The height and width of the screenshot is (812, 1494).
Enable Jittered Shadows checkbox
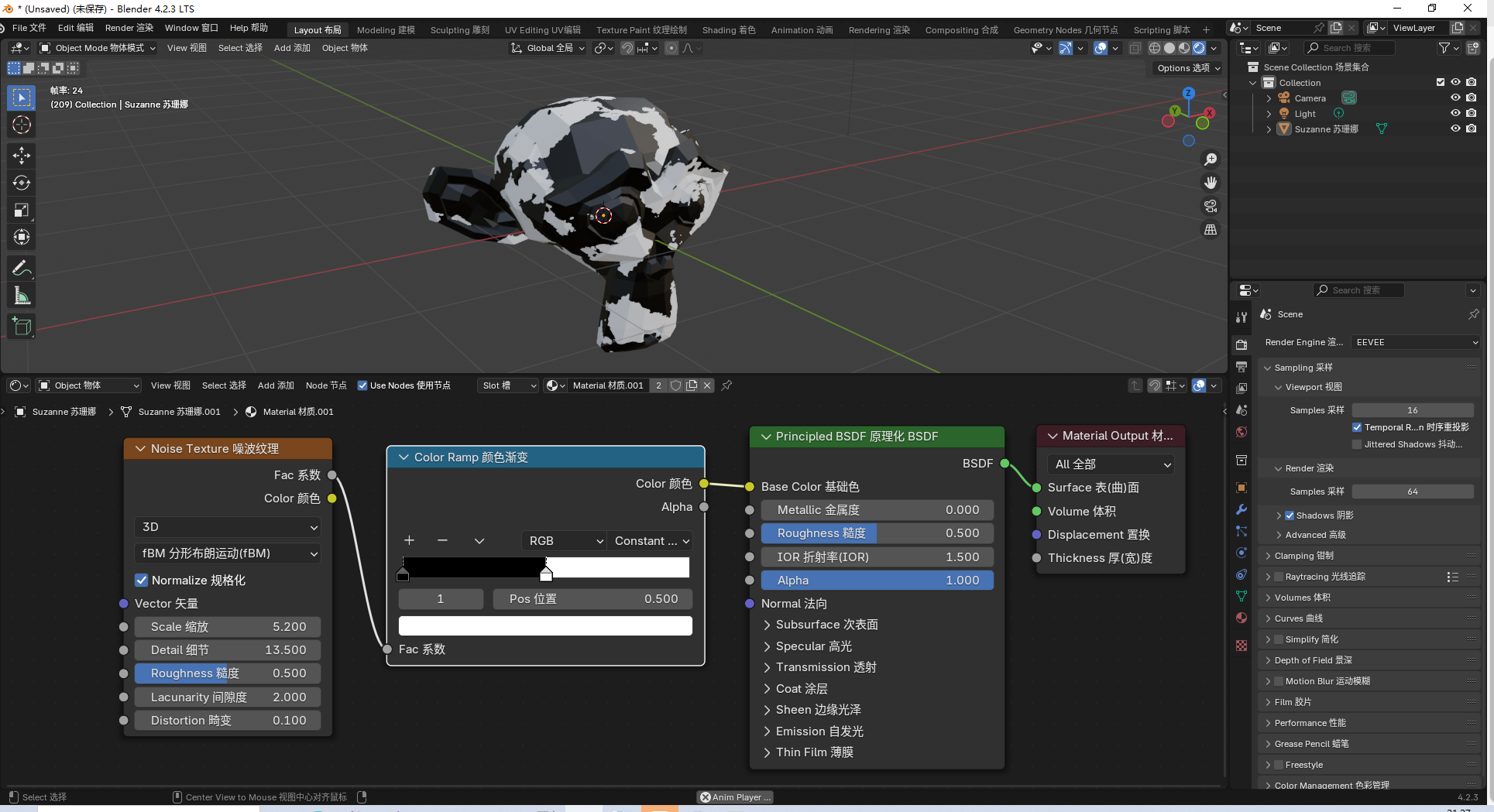pyautogui.click(x=1357, y=444)
